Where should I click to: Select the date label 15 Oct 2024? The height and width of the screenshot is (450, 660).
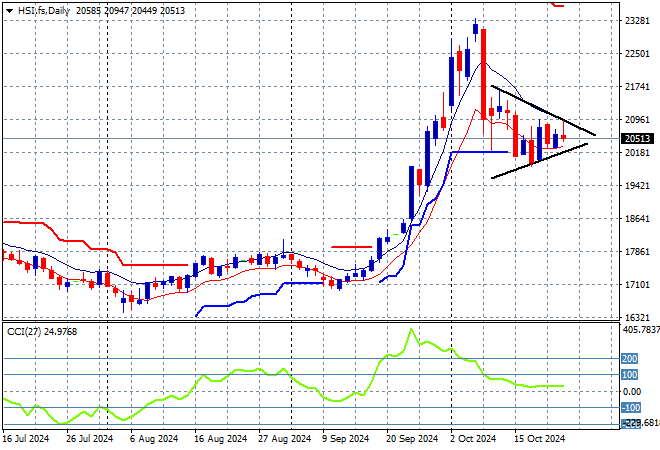pyautogui.click(x=540, y=439)
